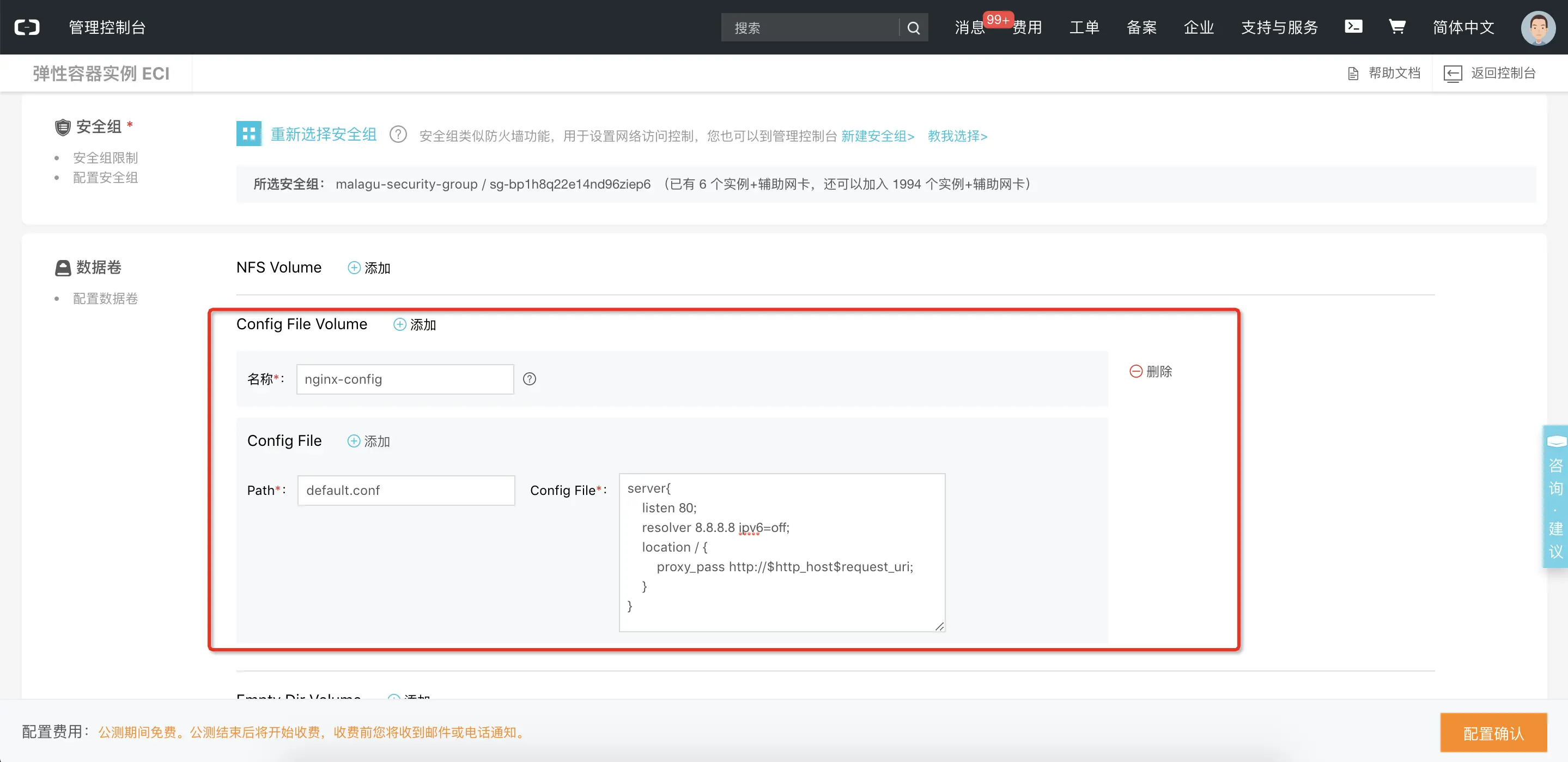Click the help icon next to nginx-config
The height and width of the screenshot is (762, 1568).
click(x=530, y=379)
